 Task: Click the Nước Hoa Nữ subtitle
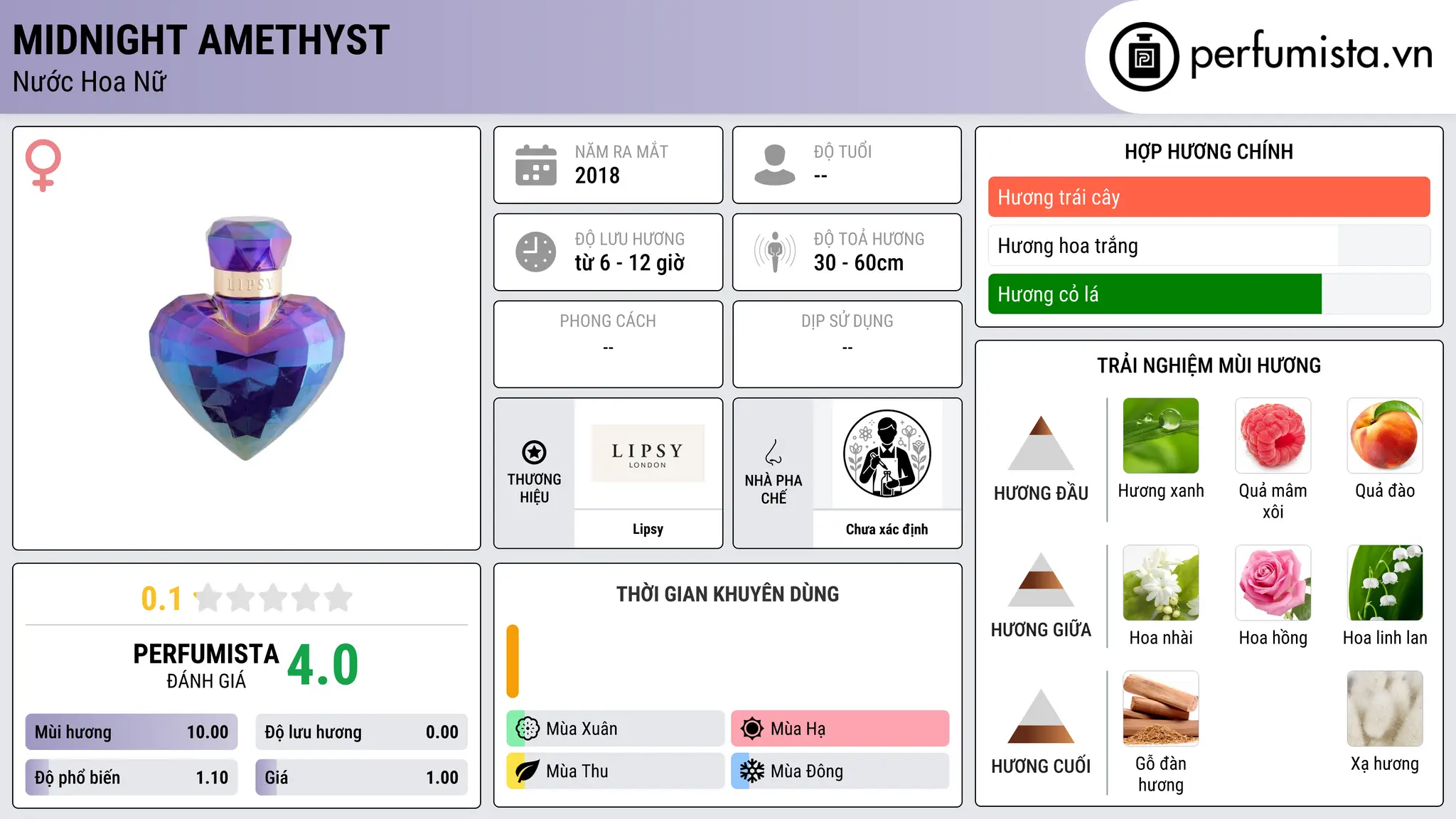click(90, 82)
